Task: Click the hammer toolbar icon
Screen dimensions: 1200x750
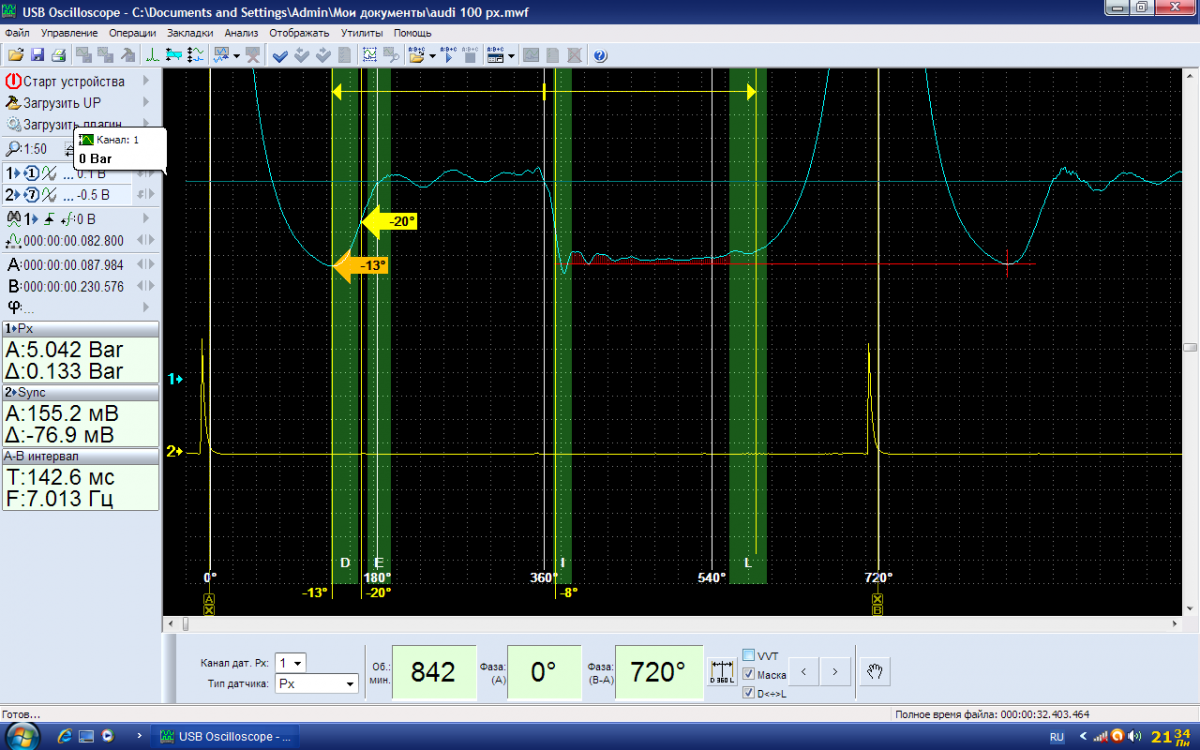Action: coord(127,55)
